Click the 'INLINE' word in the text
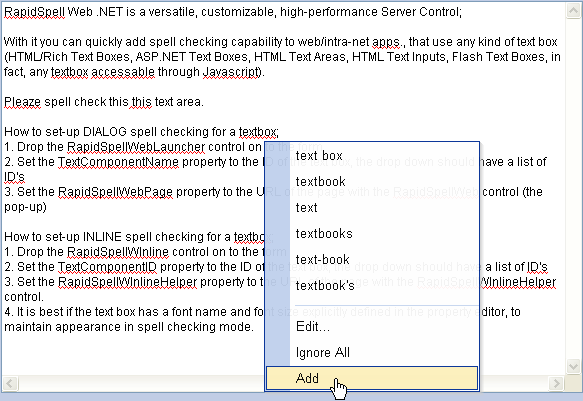Viewport: 583px width, 401px height. coord(102,237)
